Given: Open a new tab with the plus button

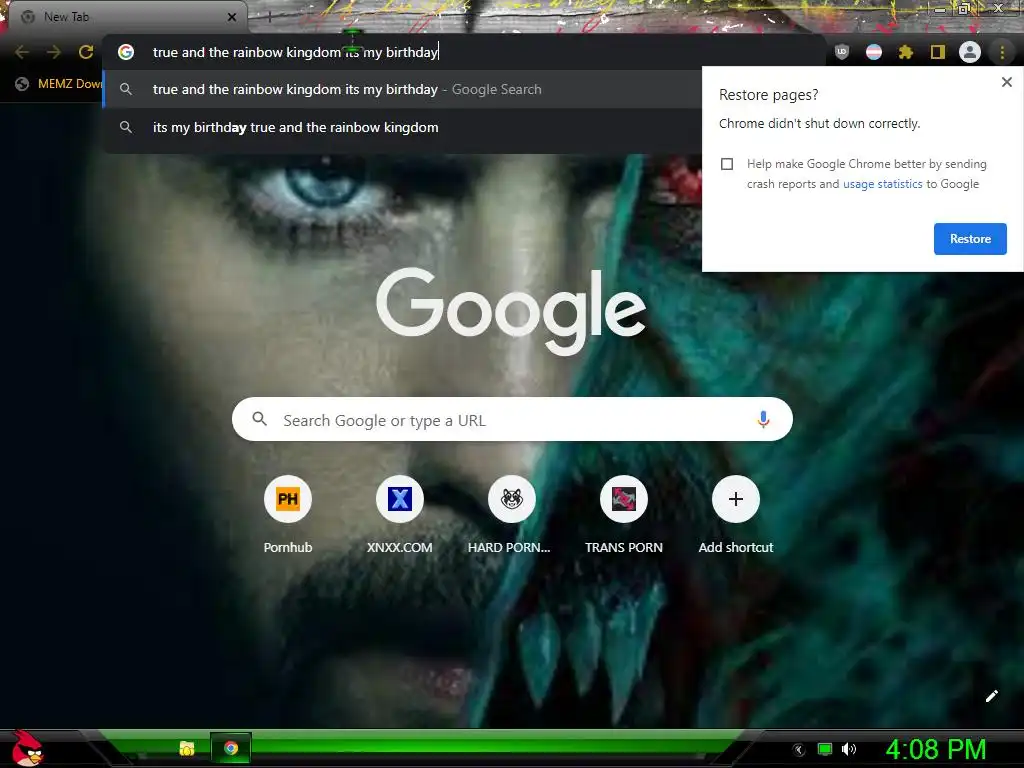Looking at the screenshot, I should pyautogui.click(x=269, y=17).
